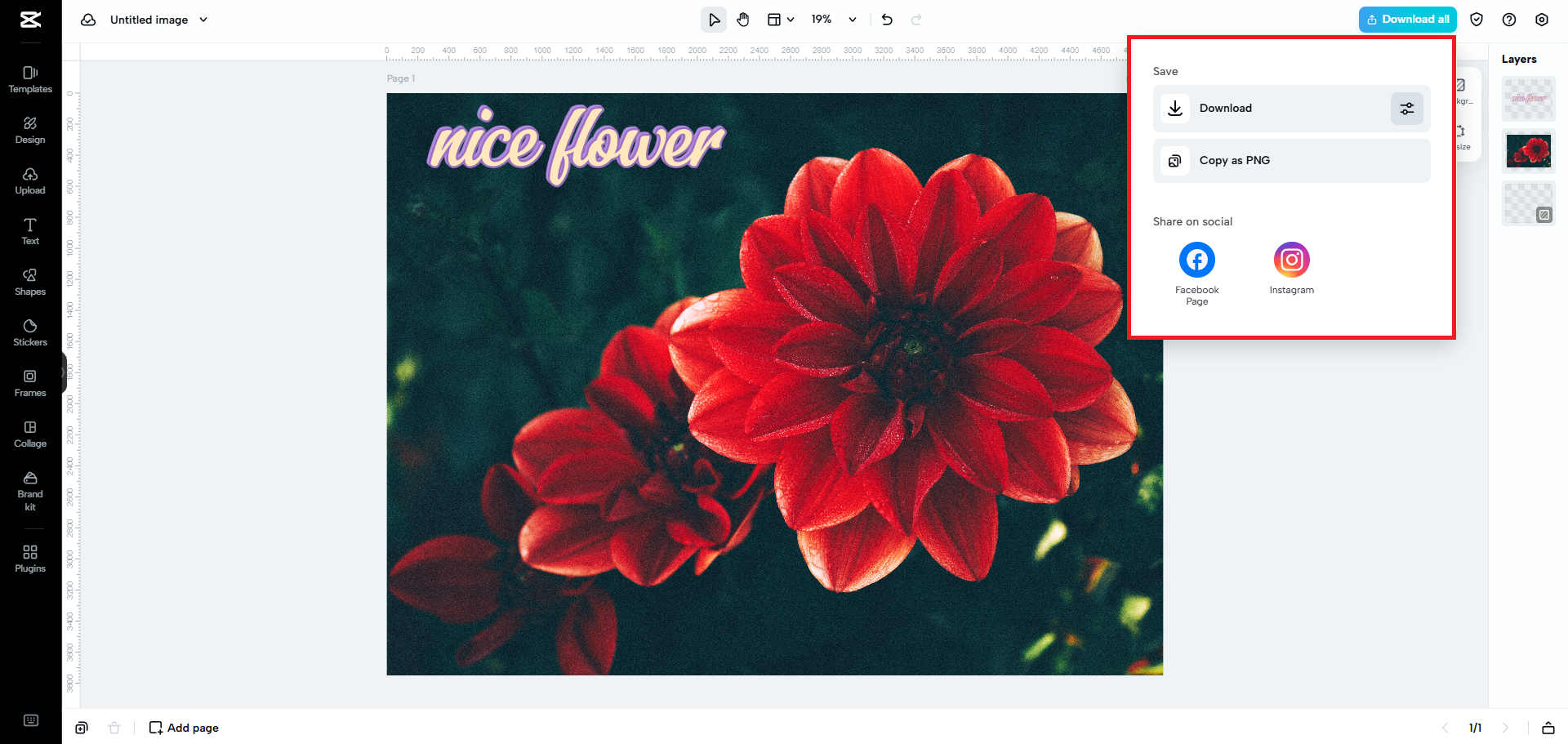Open the Shapes panel
The image size is (1568, 744).
click(x=30, y=282)
